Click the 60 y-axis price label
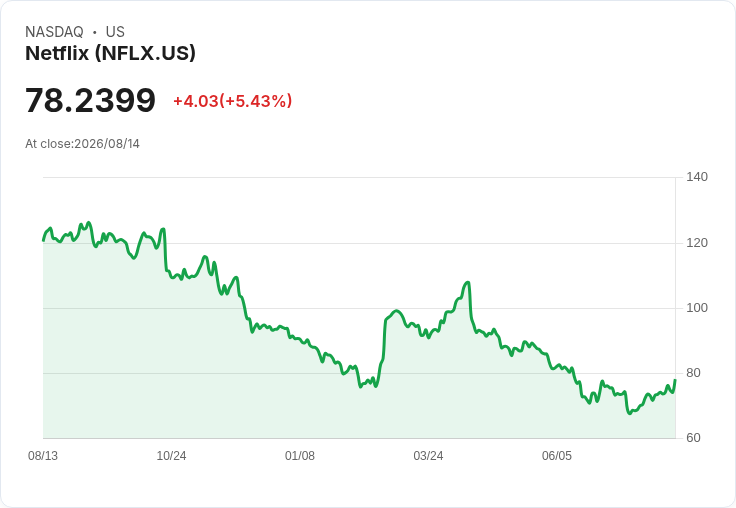Image resolution: width=736 pixels, height=508 pixels. coord(693,438)
